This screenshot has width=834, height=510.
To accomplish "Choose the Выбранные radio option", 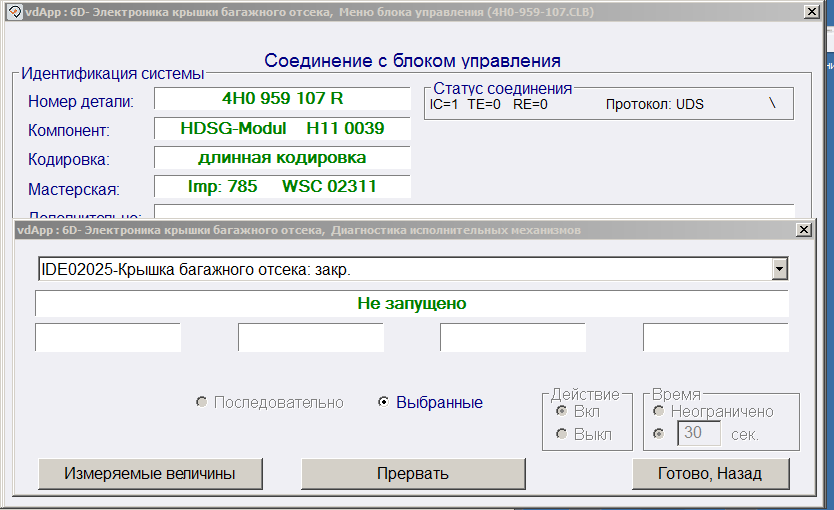I will (384, 402).
